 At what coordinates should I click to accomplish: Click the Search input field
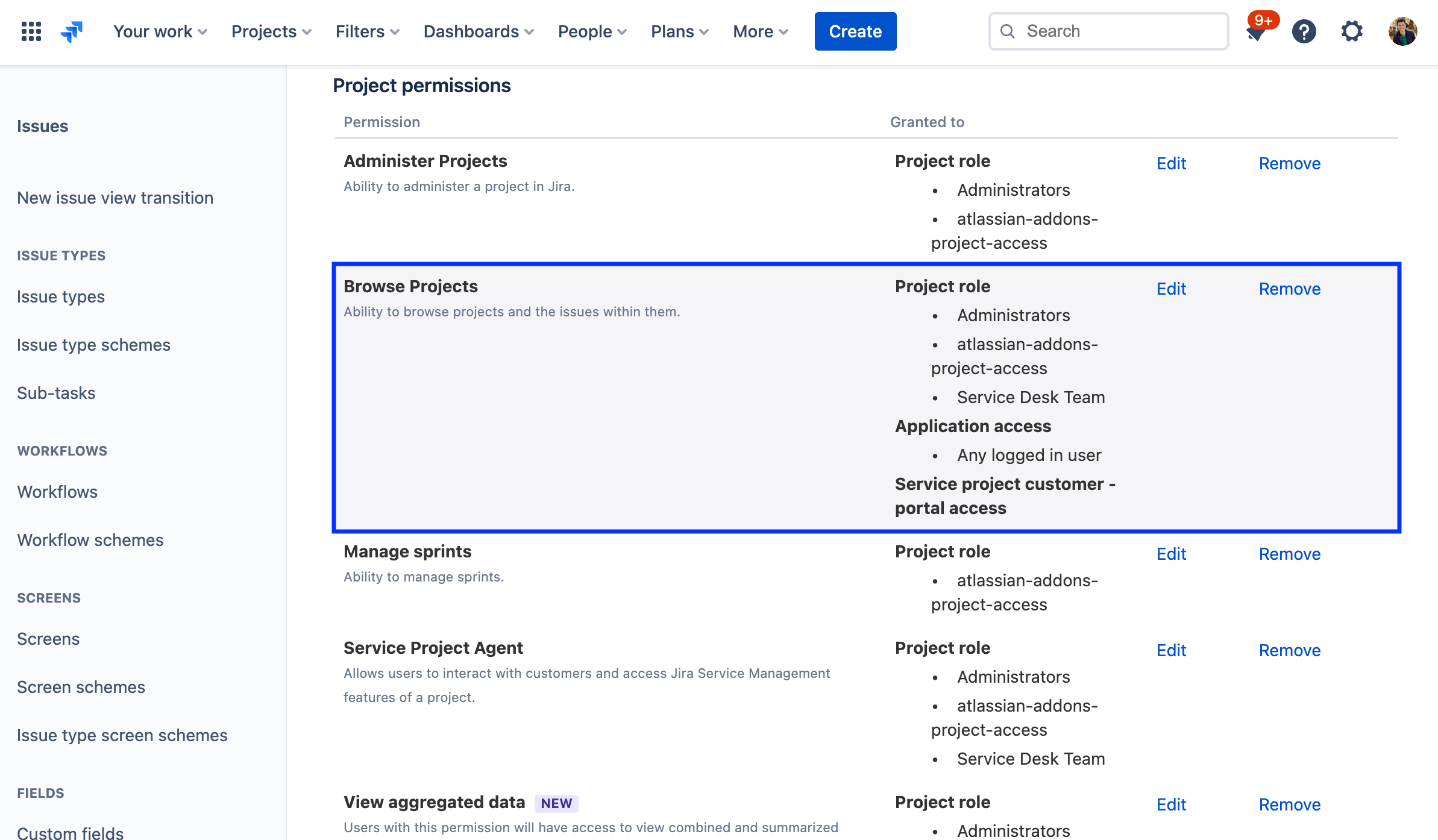pyautogui.click(x=1108, y=30)
